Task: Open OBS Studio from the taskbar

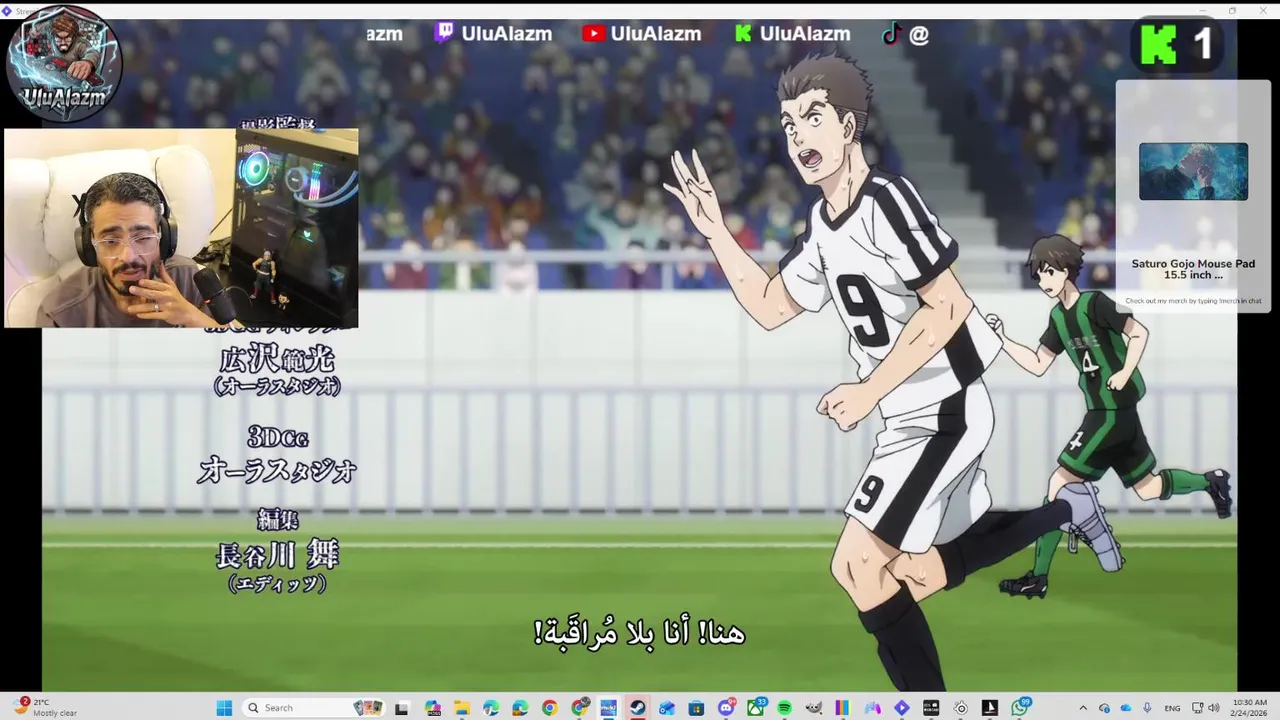Action: point(960,708)
